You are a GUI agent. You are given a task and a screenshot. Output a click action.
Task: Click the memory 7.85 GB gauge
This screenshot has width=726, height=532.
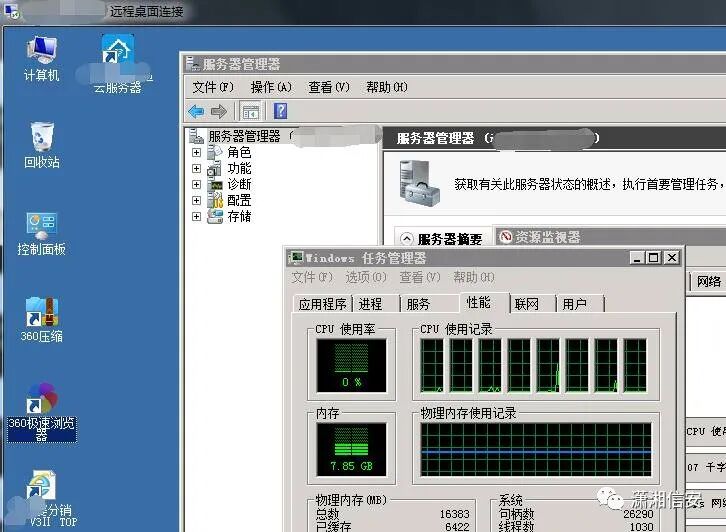click(351, 449)
